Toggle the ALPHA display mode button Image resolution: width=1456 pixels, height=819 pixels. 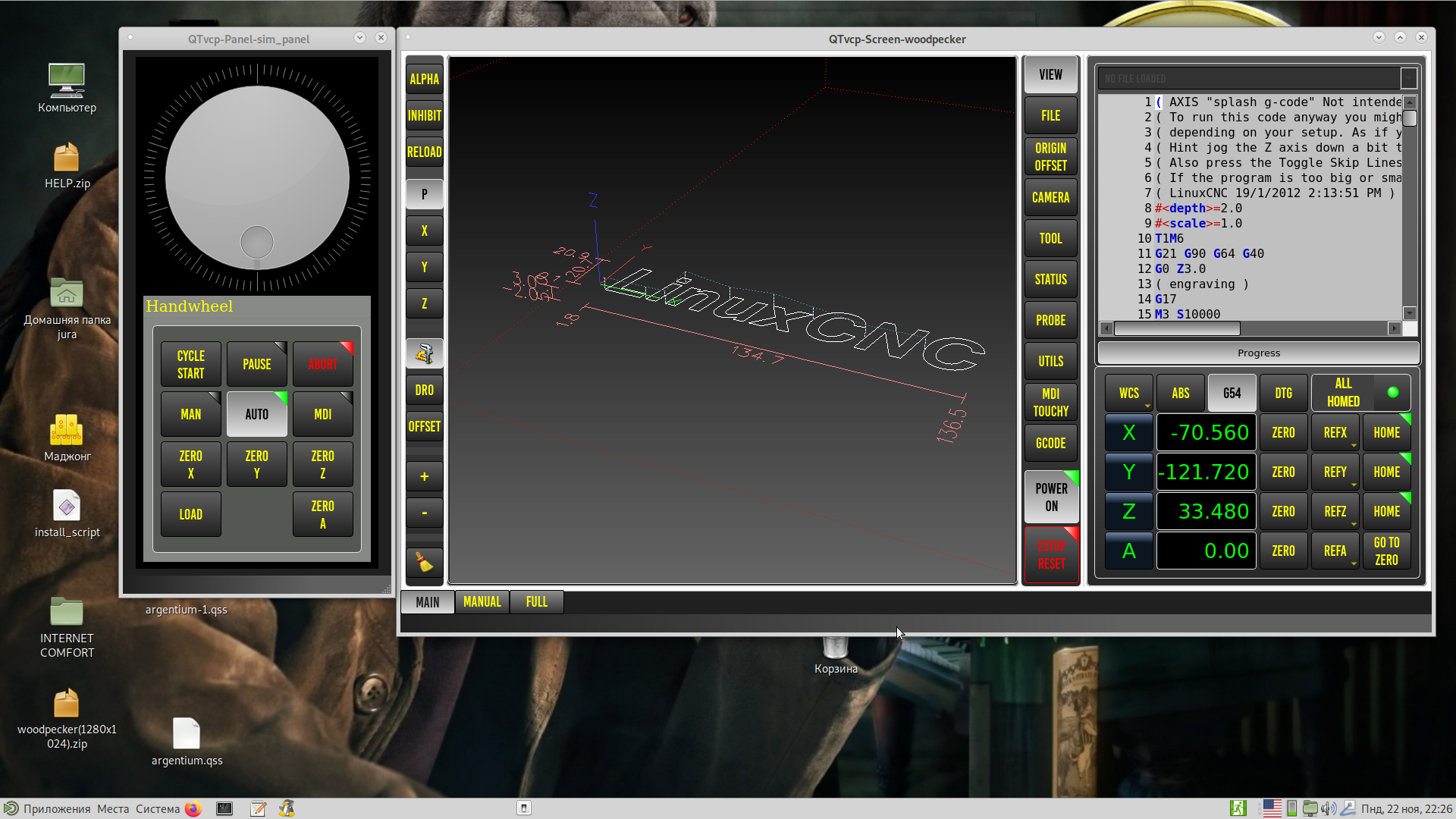click(424, 79)
